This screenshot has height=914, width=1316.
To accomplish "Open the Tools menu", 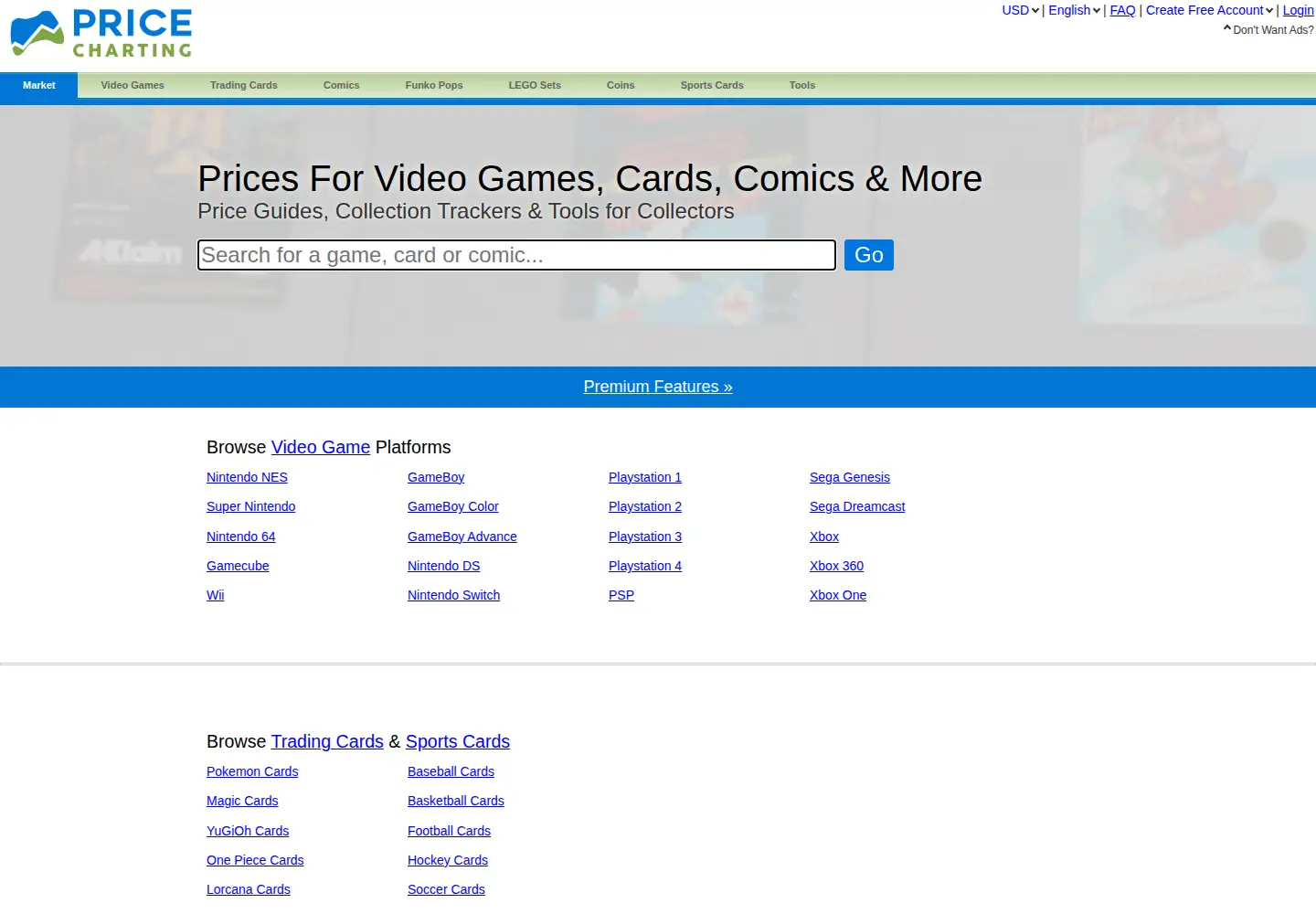I will 802,85.
